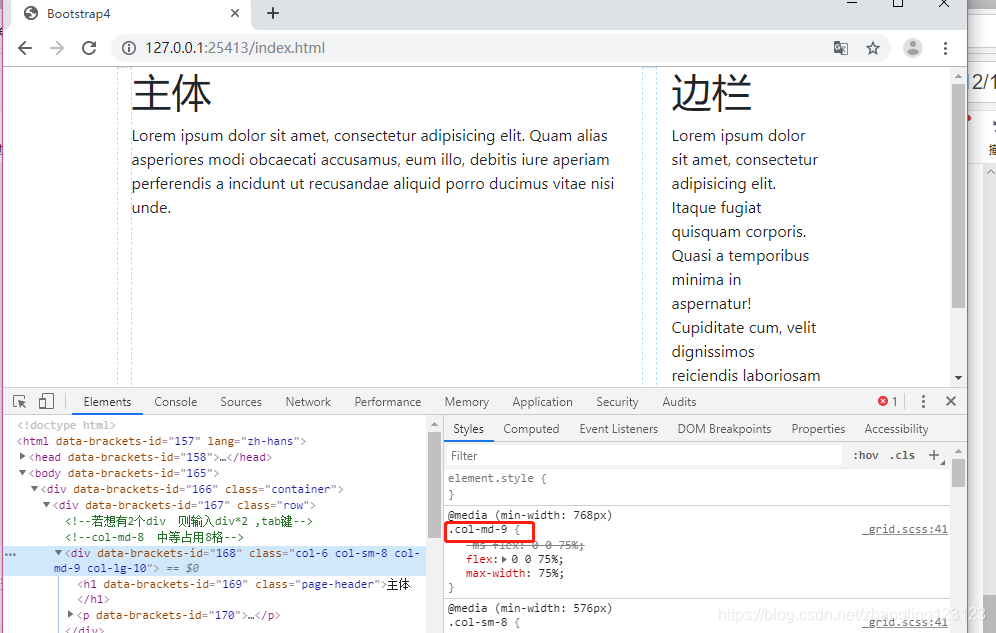Select the DOM Breakpoints sub-tab
Screen dimensions: 996x633
tap(724, 429)
